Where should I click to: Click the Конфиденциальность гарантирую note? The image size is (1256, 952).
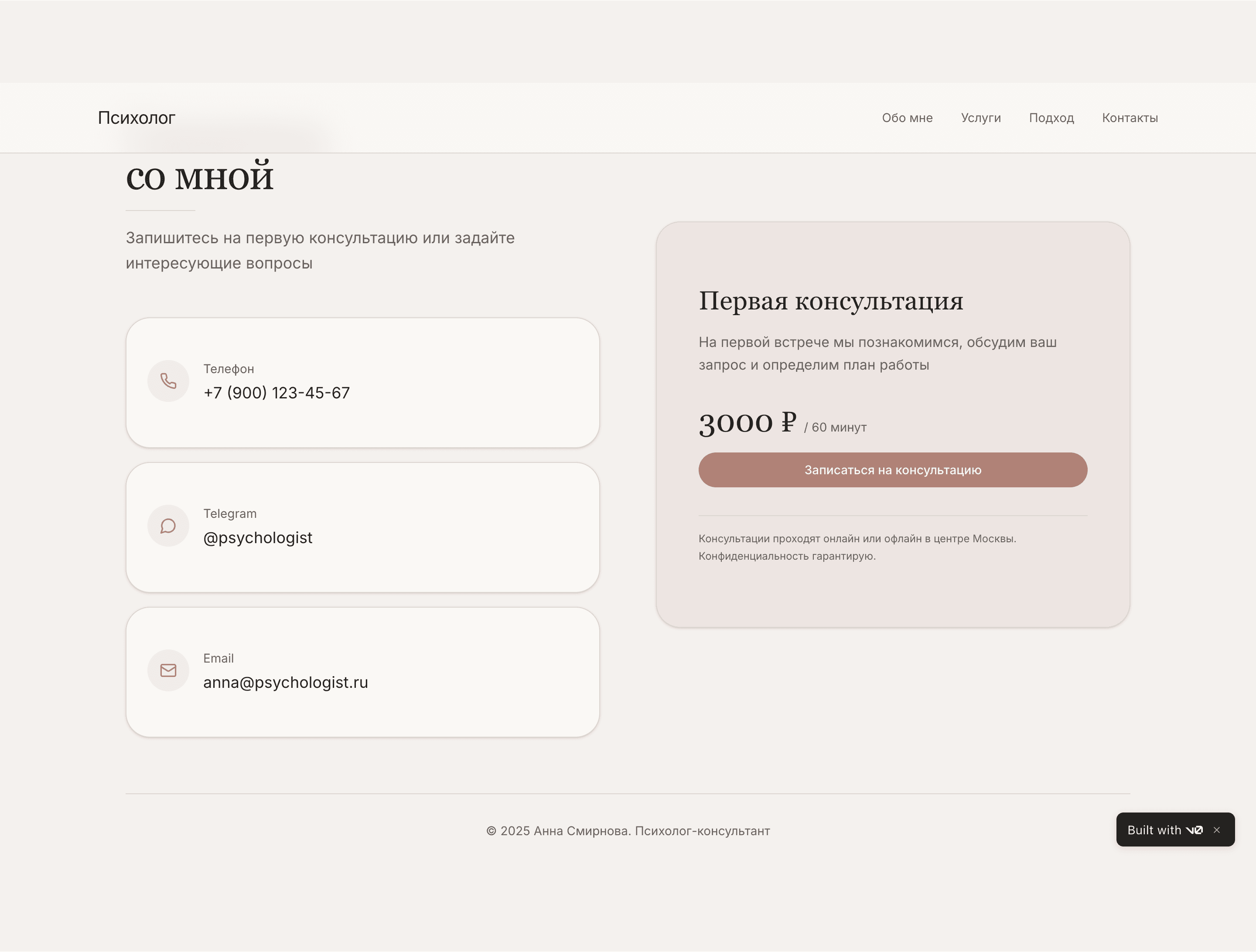(x=787, y=556)
